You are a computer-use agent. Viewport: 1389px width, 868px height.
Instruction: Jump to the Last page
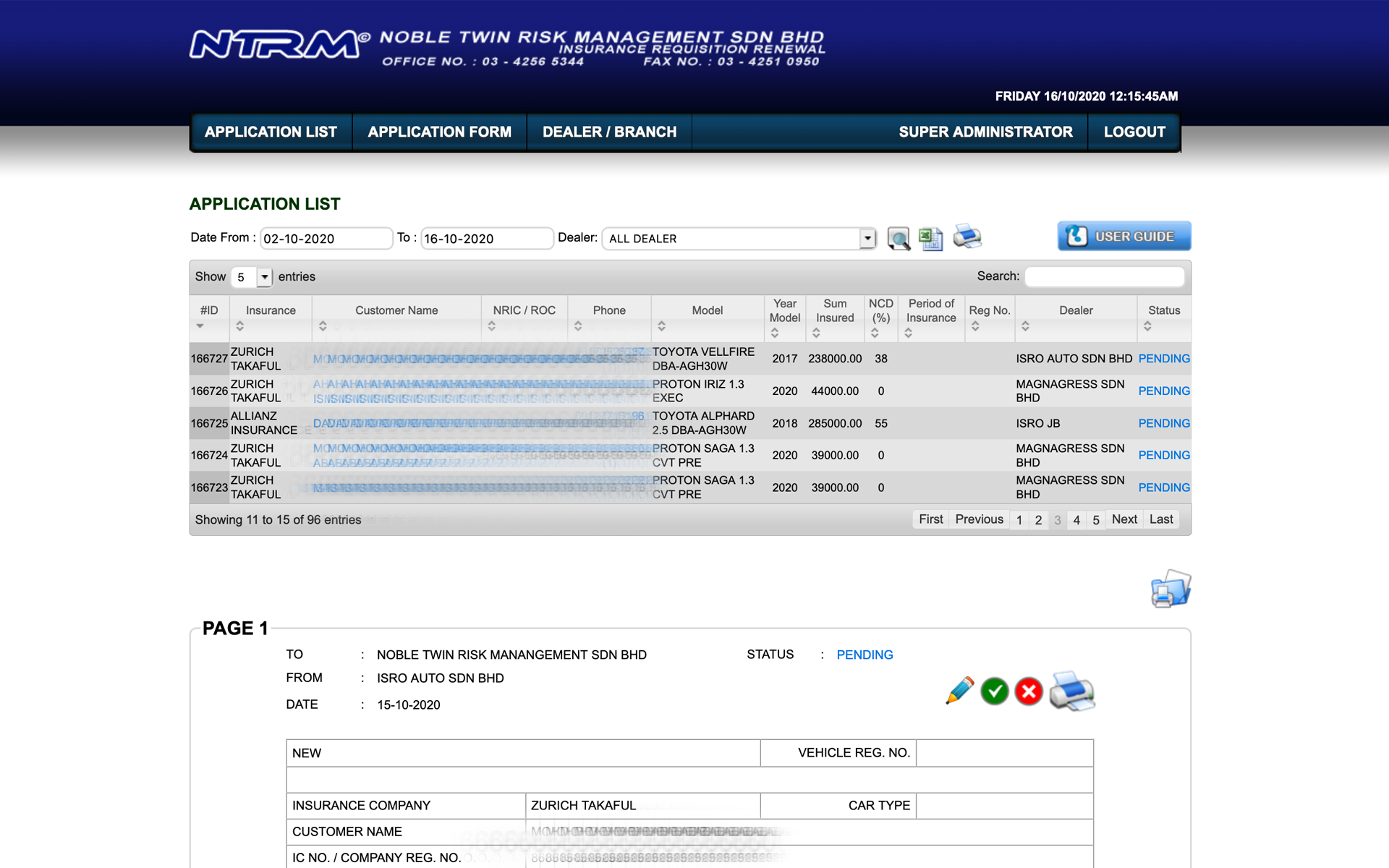1161,519
